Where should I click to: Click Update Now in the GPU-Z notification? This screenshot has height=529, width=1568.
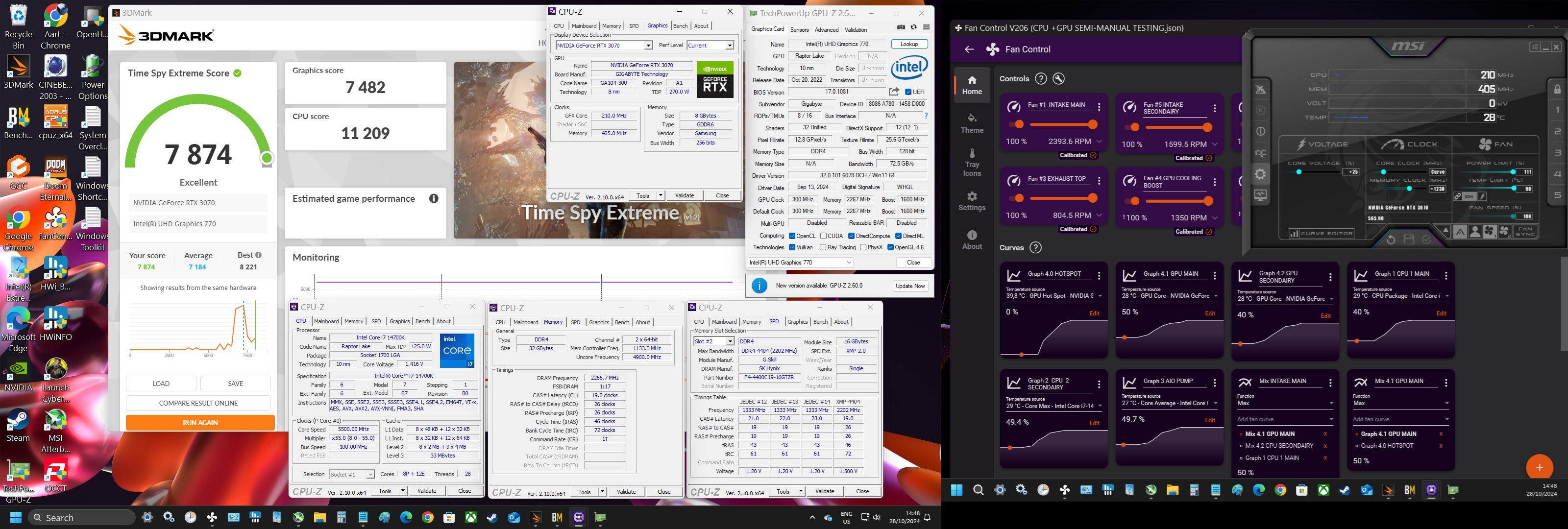910,286
